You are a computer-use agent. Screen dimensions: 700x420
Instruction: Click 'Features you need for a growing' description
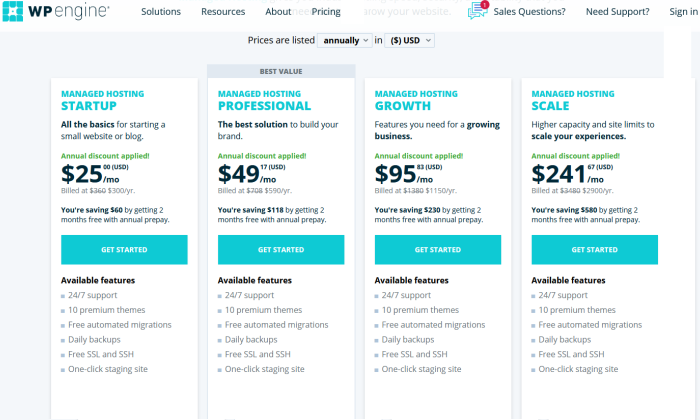coord(437,130)
